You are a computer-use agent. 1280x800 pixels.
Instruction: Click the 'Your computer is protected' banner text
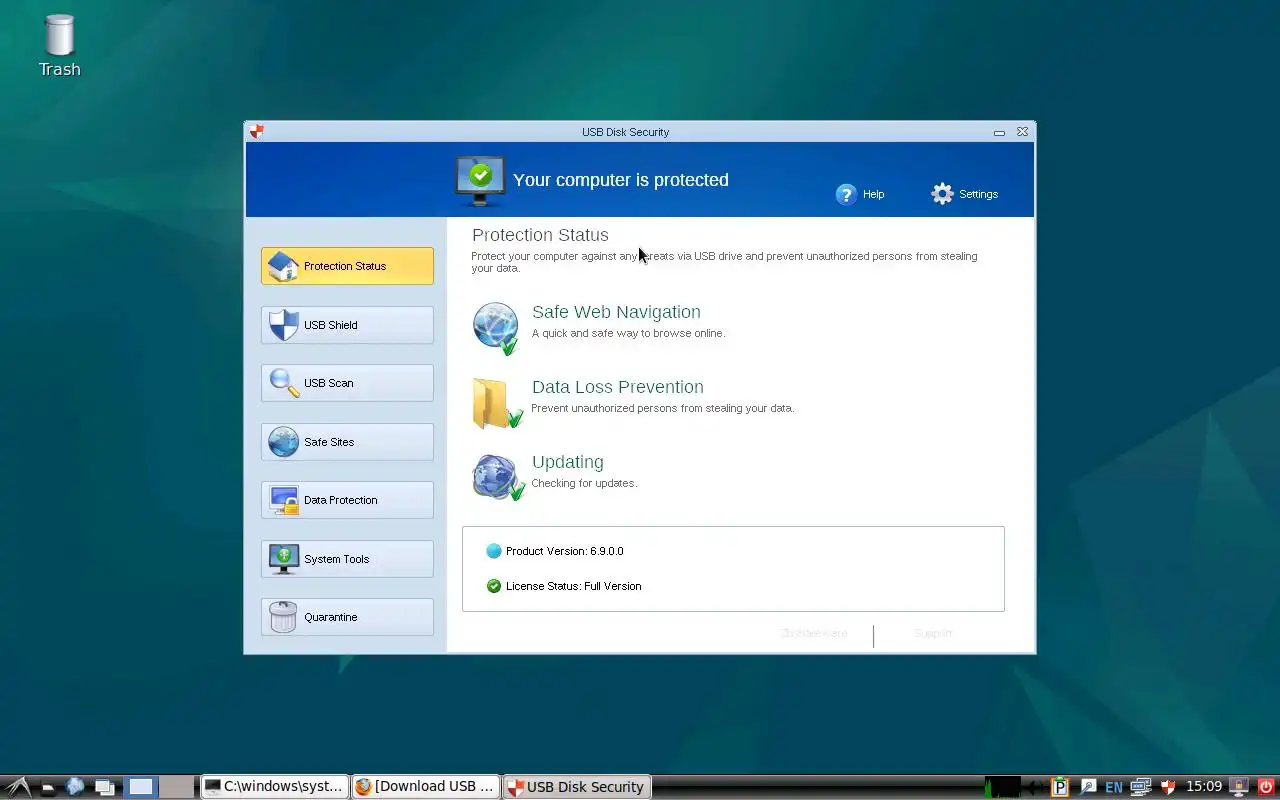pyautogui.click(x=621, y=180)
